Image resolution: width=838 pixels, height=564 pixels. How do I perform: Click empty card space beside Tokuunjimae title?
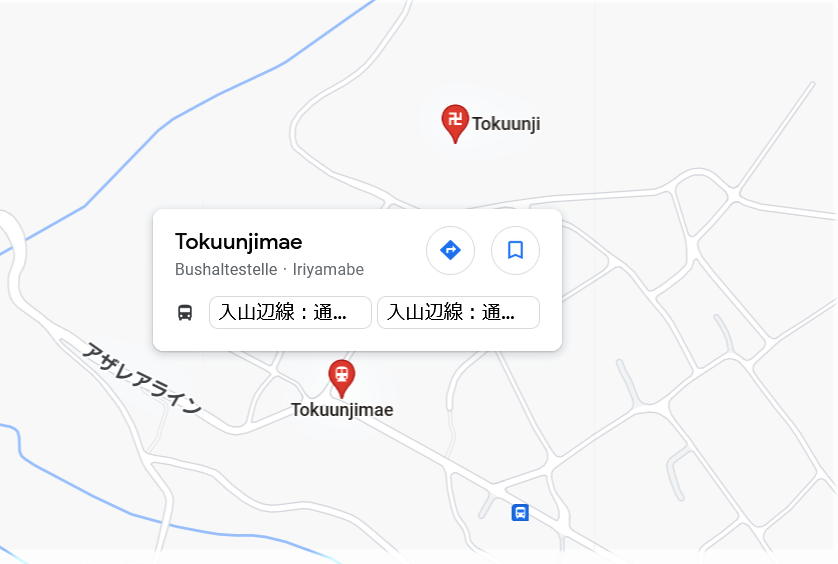click(363, 242)
